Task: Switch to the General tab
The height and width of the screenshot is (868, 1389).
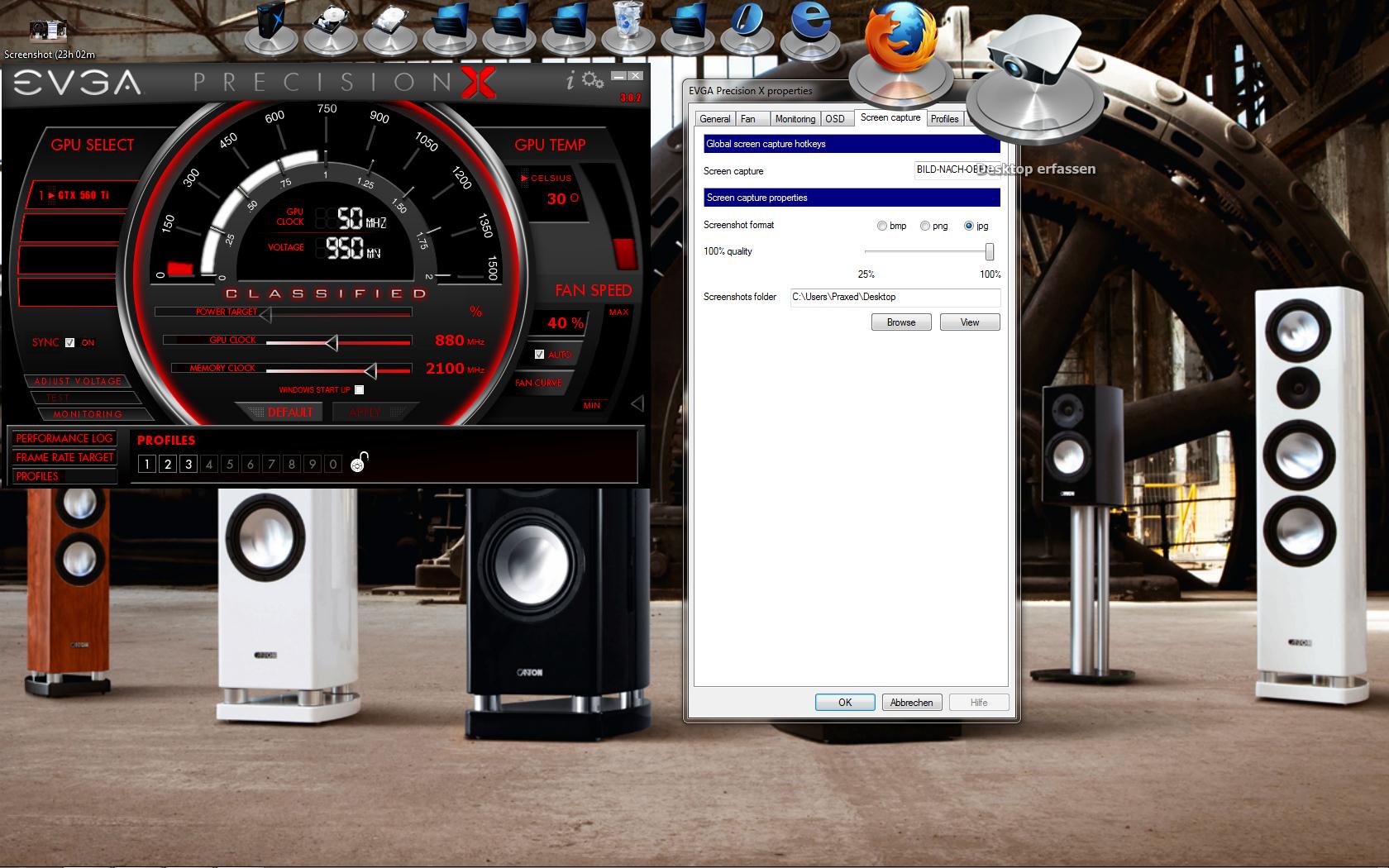Action: tap(715, 119)
